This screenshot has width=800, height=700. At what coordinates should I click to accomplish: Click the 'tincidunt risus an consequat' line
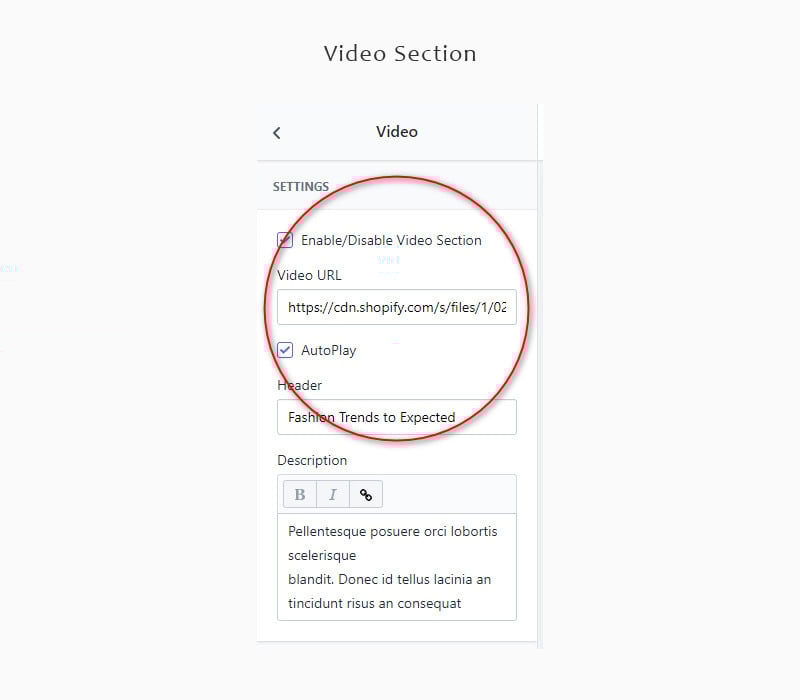(x=374, y=604)
